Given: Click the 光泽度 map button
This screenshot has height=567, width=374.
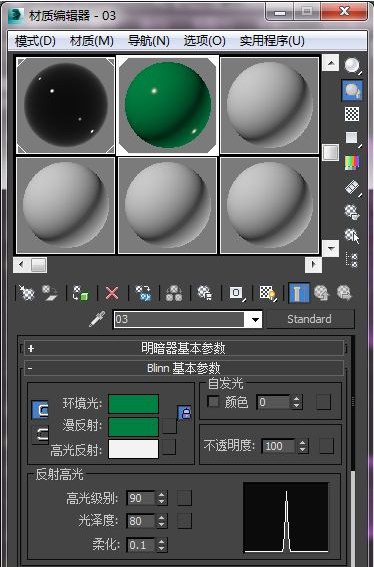Looking at the screenshot, I should point(184,521).
